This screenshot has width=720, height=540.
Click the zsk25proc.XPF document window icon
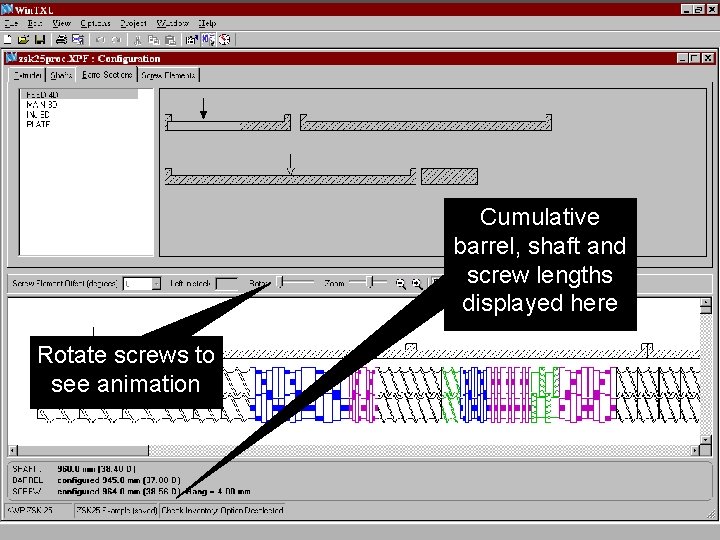pos(11,58)
